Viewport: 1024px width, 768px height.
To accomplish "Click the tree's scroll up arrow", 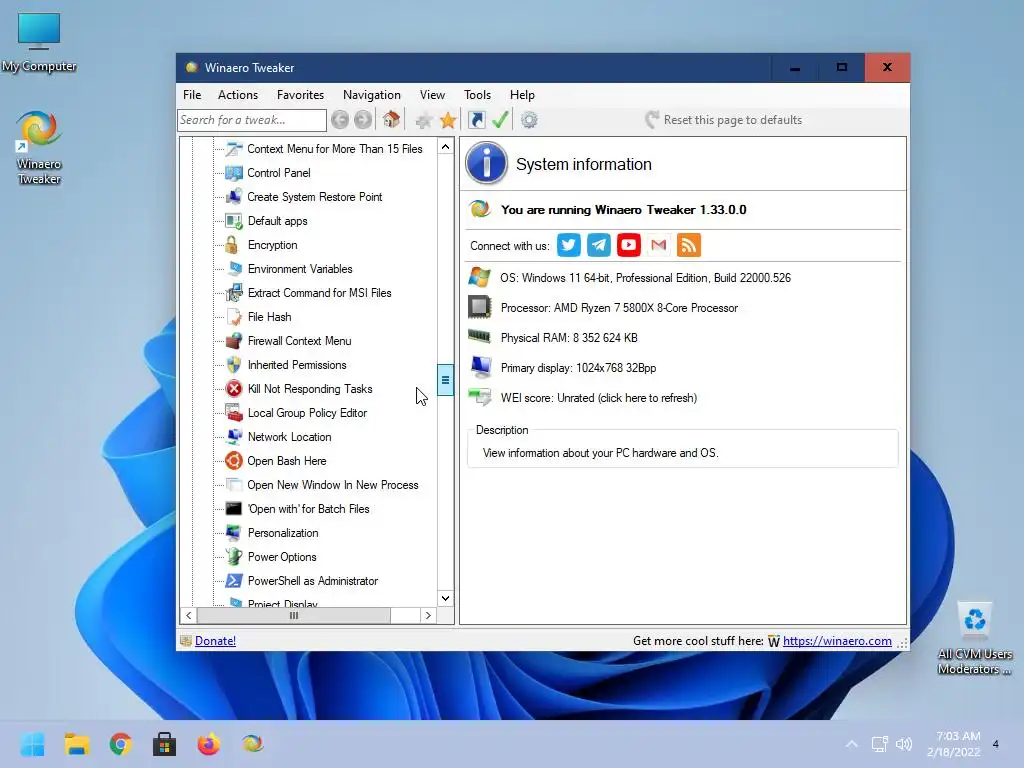I will click(445, 146).
